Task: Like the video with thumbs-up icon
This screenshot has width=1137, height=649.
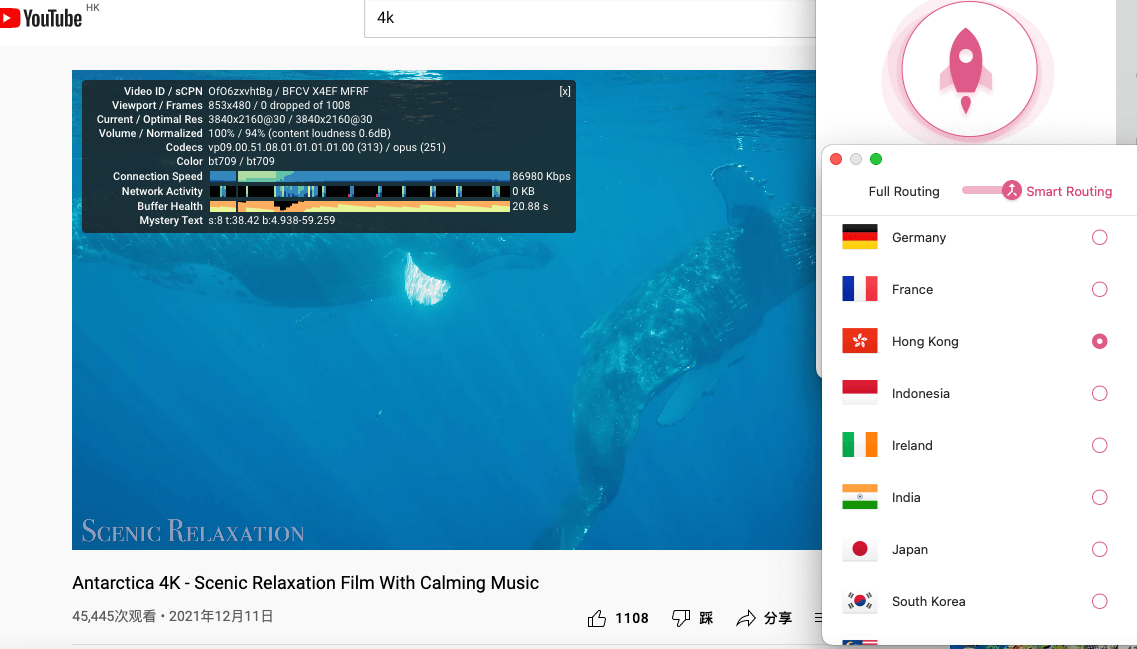Action: click(597, 619)
